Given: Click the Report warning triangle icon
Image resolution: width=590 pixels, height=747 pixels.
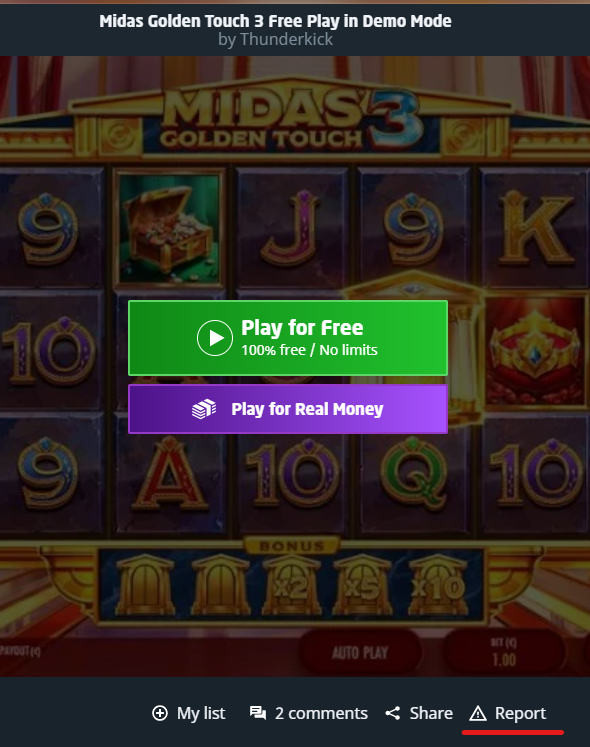Looking at the screenshot, I should 478,713.
